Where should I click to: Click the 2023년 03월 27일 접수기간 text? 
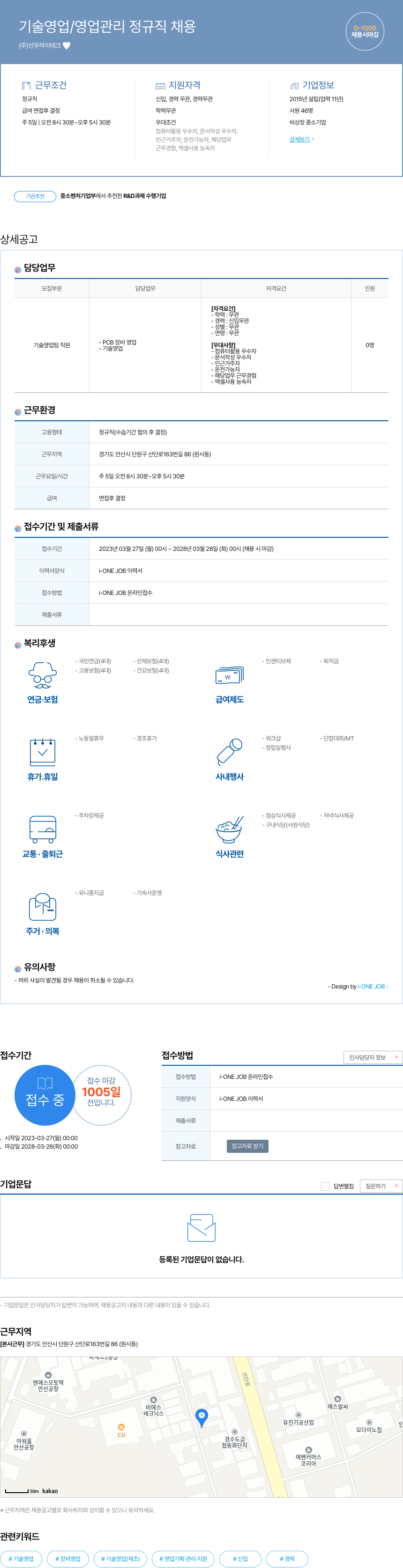[186, 549]
